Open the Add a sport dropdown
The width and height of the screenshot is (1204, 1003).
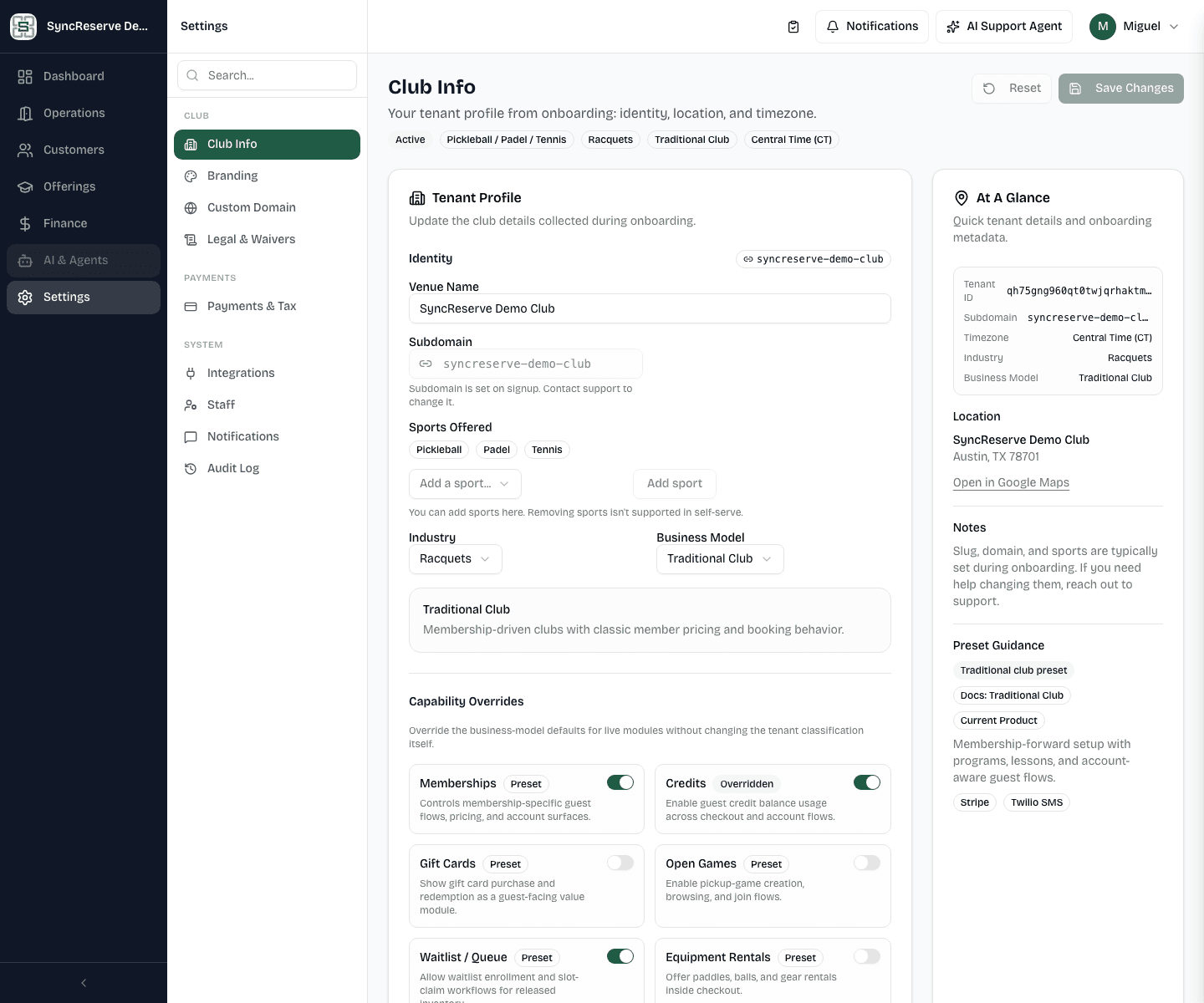click(465, 483)
